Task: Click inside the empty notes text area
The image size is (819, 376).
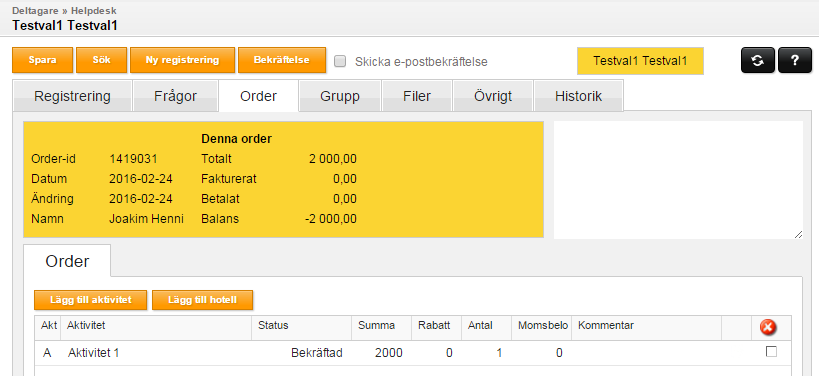Action: [678, 180]
